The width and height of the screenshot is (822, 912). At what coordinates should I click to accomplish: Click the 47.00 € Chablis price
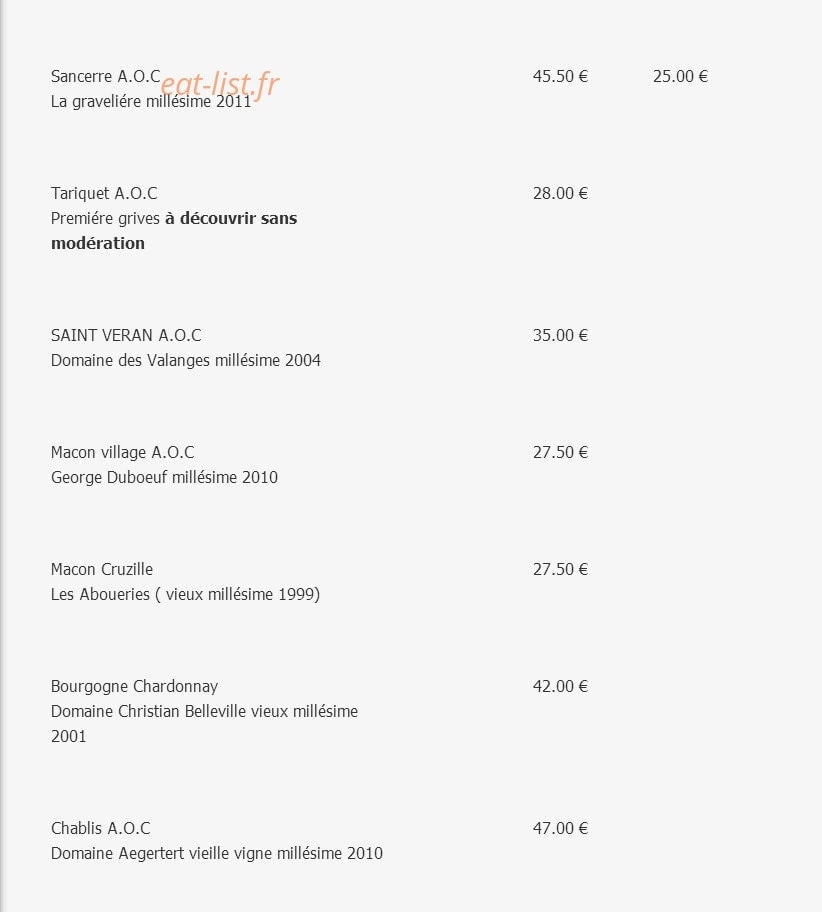tap(560, 828)
